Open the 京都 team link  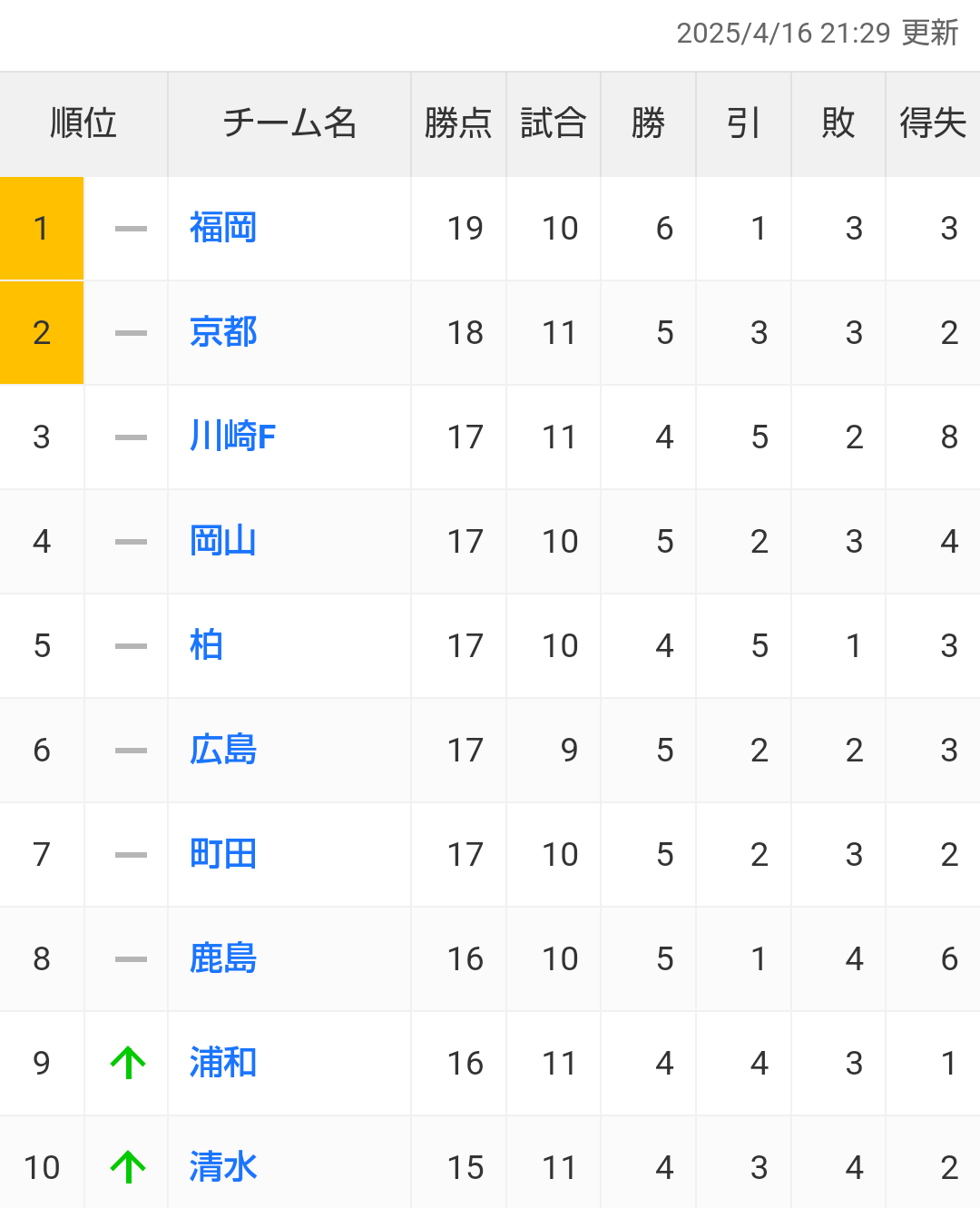223,332
